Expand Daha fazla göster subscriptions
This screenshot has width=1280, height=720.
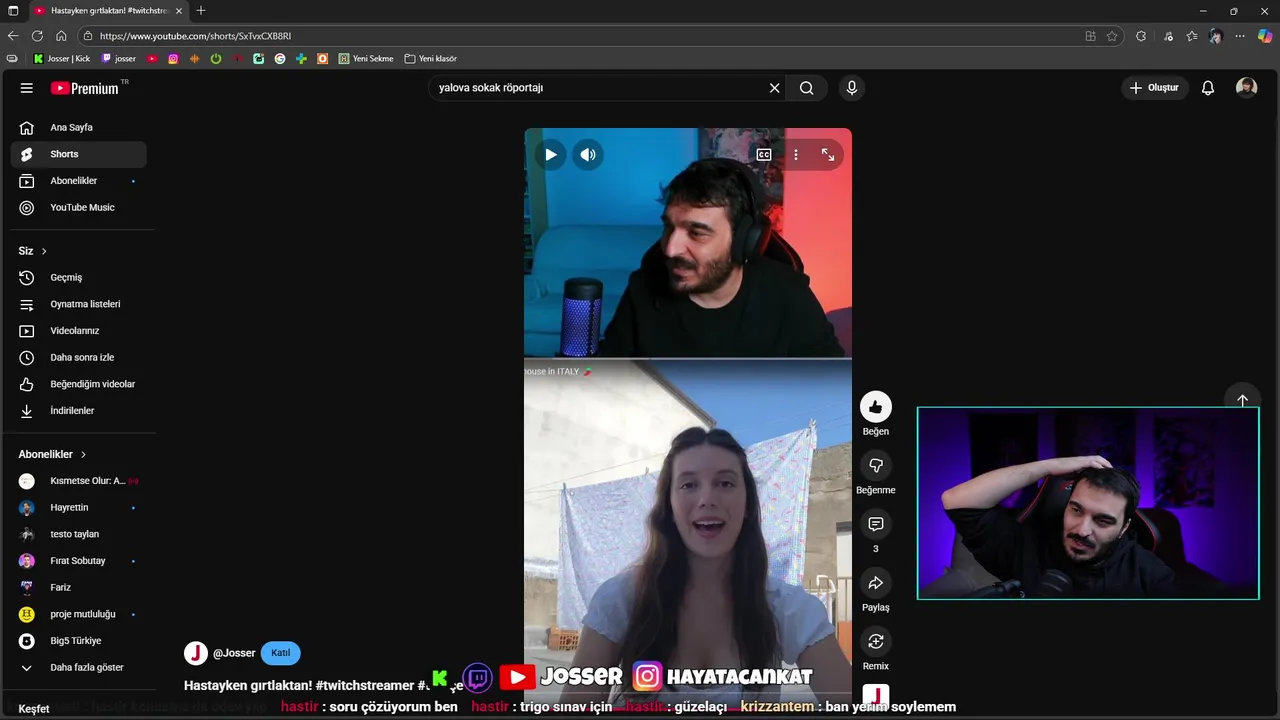click(78, 668)
